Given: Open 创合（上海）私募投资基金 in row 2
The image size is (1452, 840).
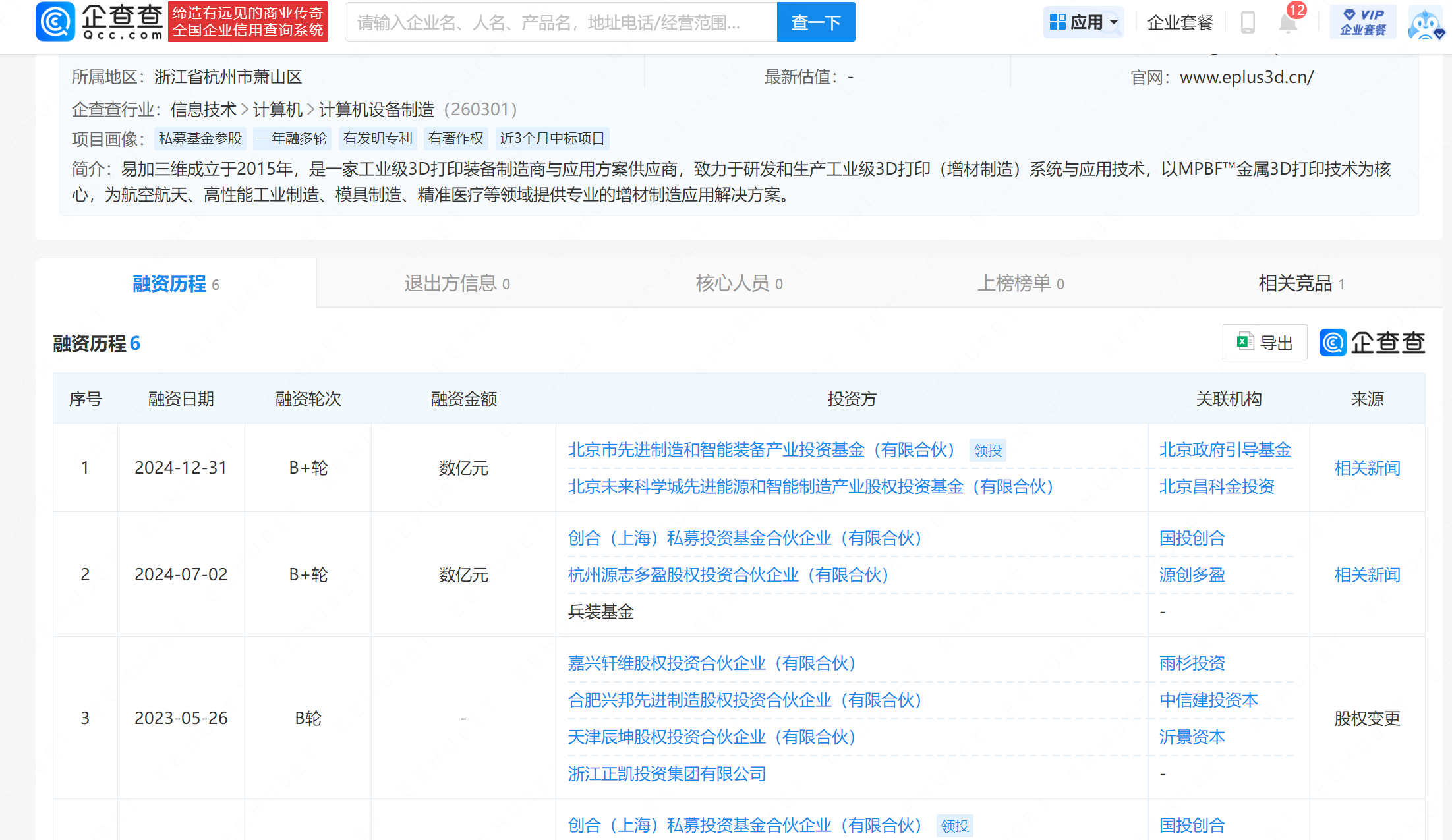Looking at the screenshot, I should (x=745, y=538).
